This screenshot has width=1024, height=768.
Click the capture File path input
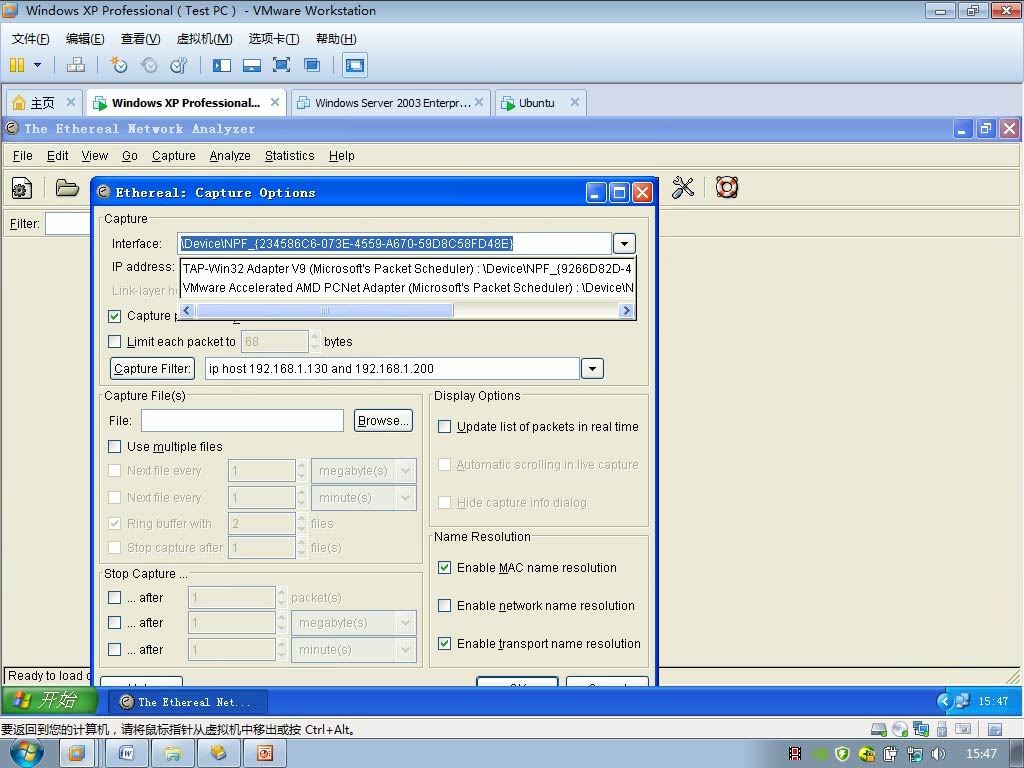tap(242, 421)
